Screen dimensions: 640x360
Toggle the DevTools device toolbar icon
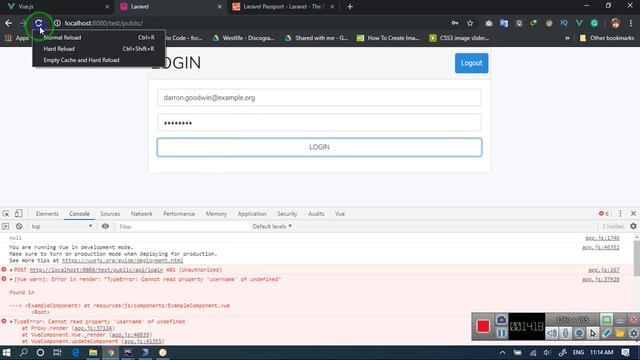[18, 213]
